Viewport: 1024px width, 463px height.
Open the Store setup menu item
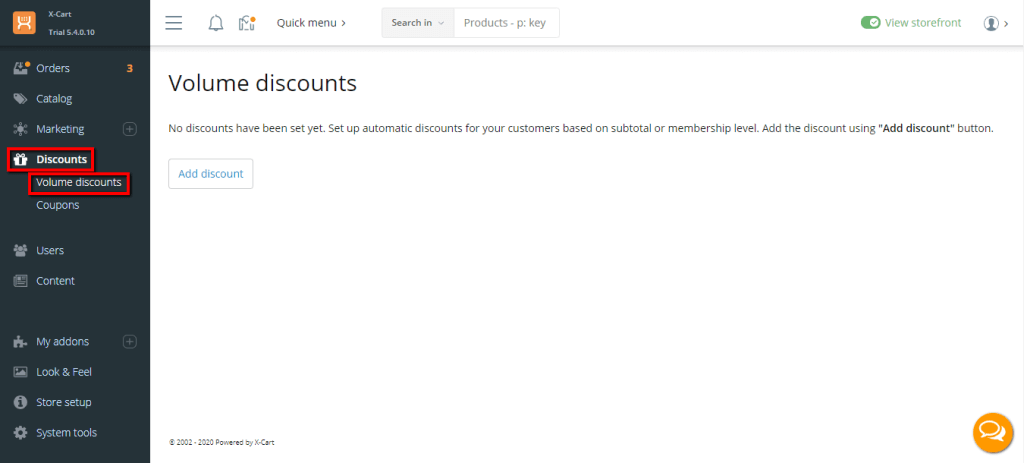[x=63, y=402]
